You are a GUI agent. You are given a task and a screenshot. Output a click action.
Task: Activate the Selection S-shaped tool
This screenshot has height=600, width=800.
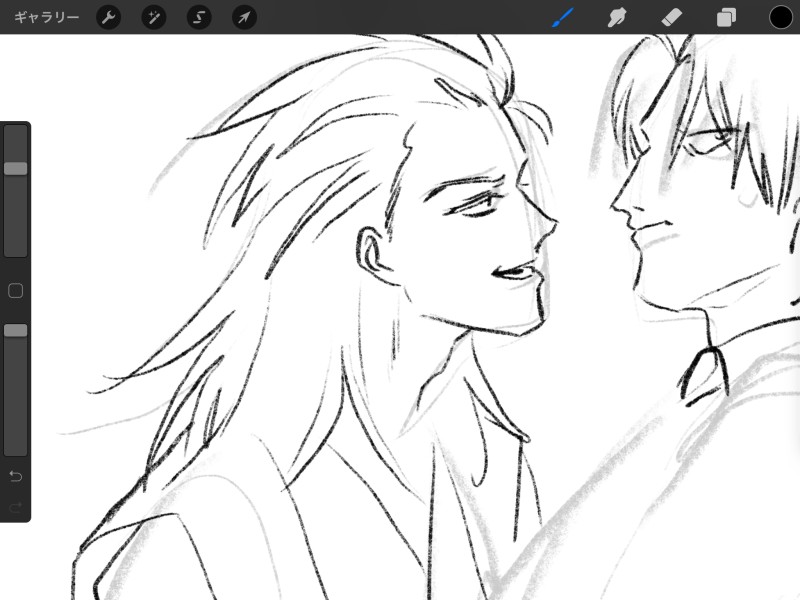tap(199, 18)
